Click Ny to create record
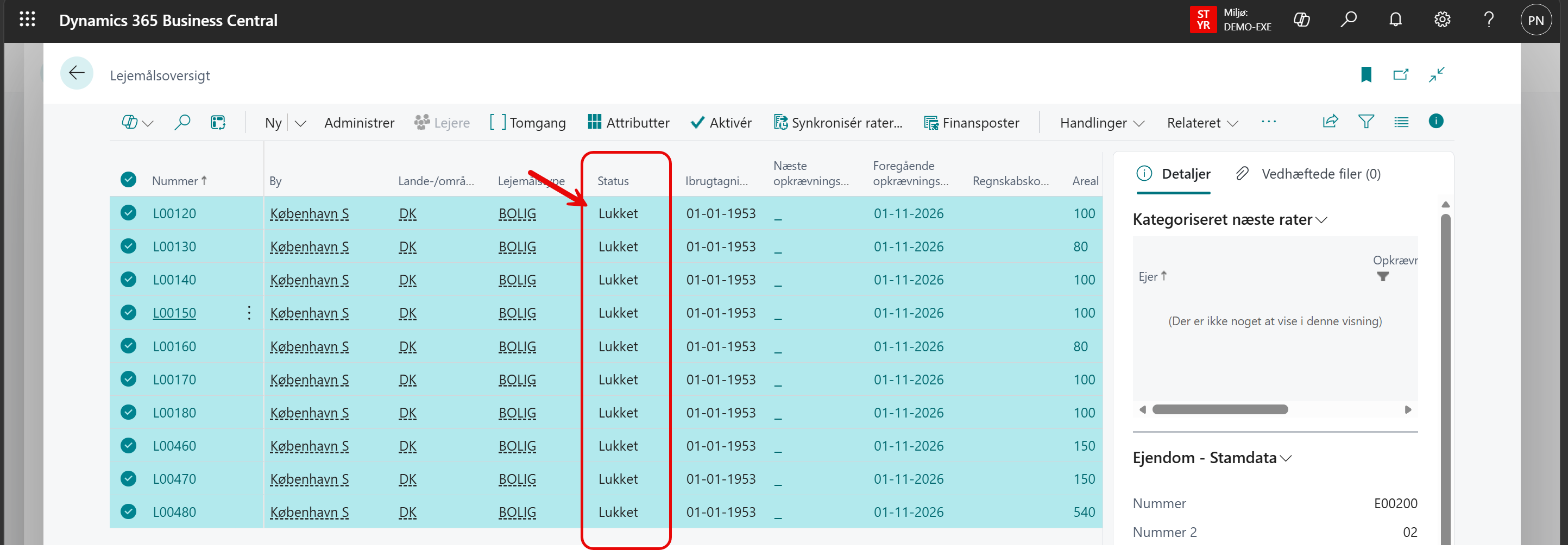Viewport: 1568px width, 550px height. pyautogui.click(x=273, y=122)
